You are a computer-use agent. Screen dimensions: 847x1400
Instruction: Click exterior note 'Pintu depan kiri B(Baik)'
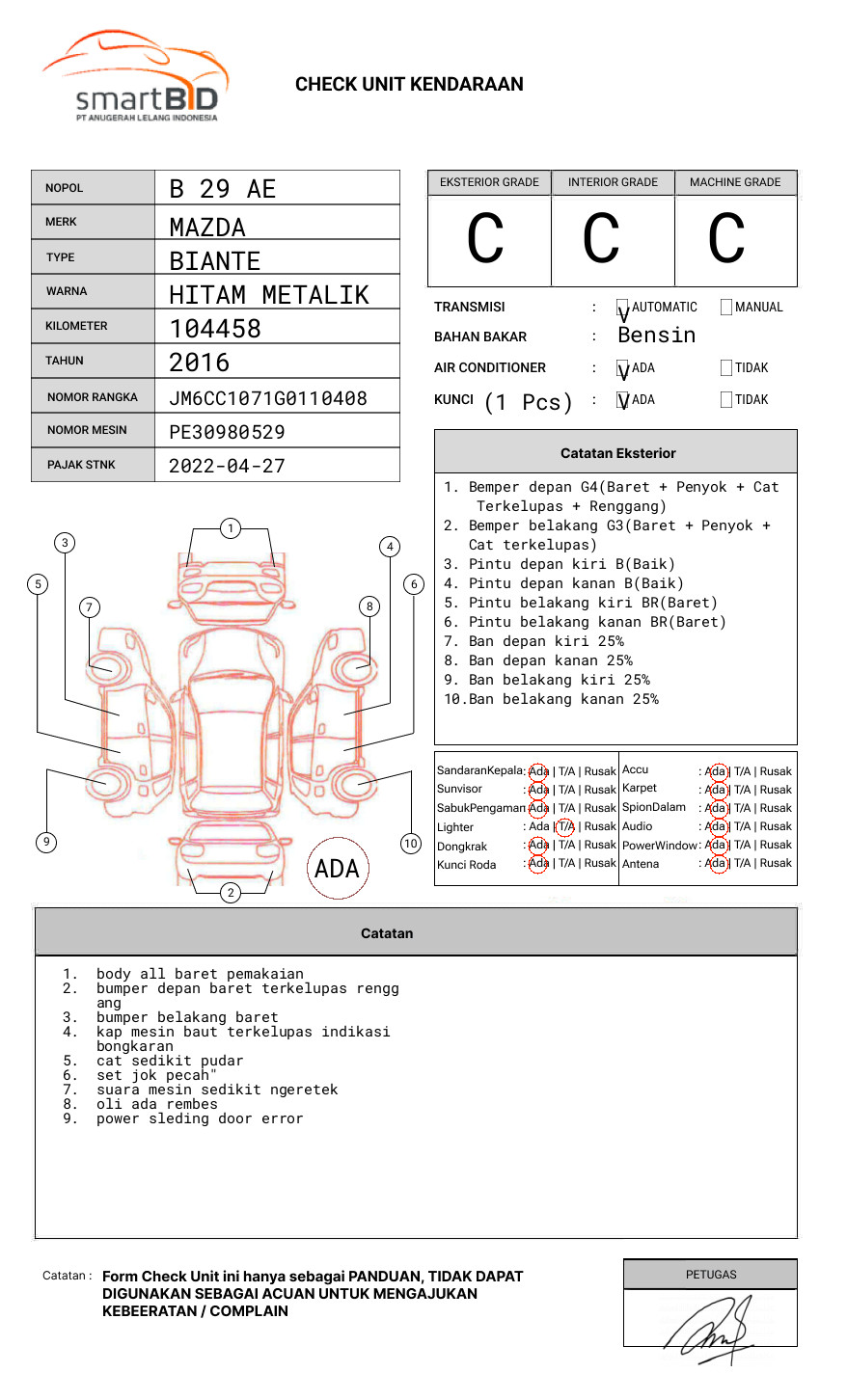[572, 564]
